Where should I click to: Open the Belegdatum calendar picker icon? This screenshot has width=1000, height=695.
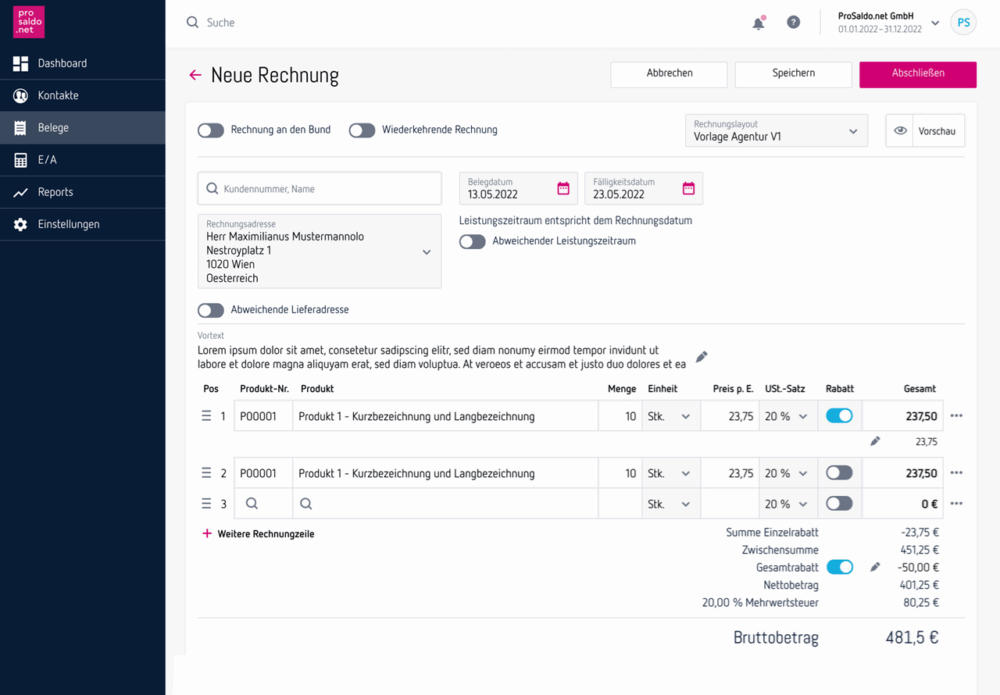(x=563, y=188)
